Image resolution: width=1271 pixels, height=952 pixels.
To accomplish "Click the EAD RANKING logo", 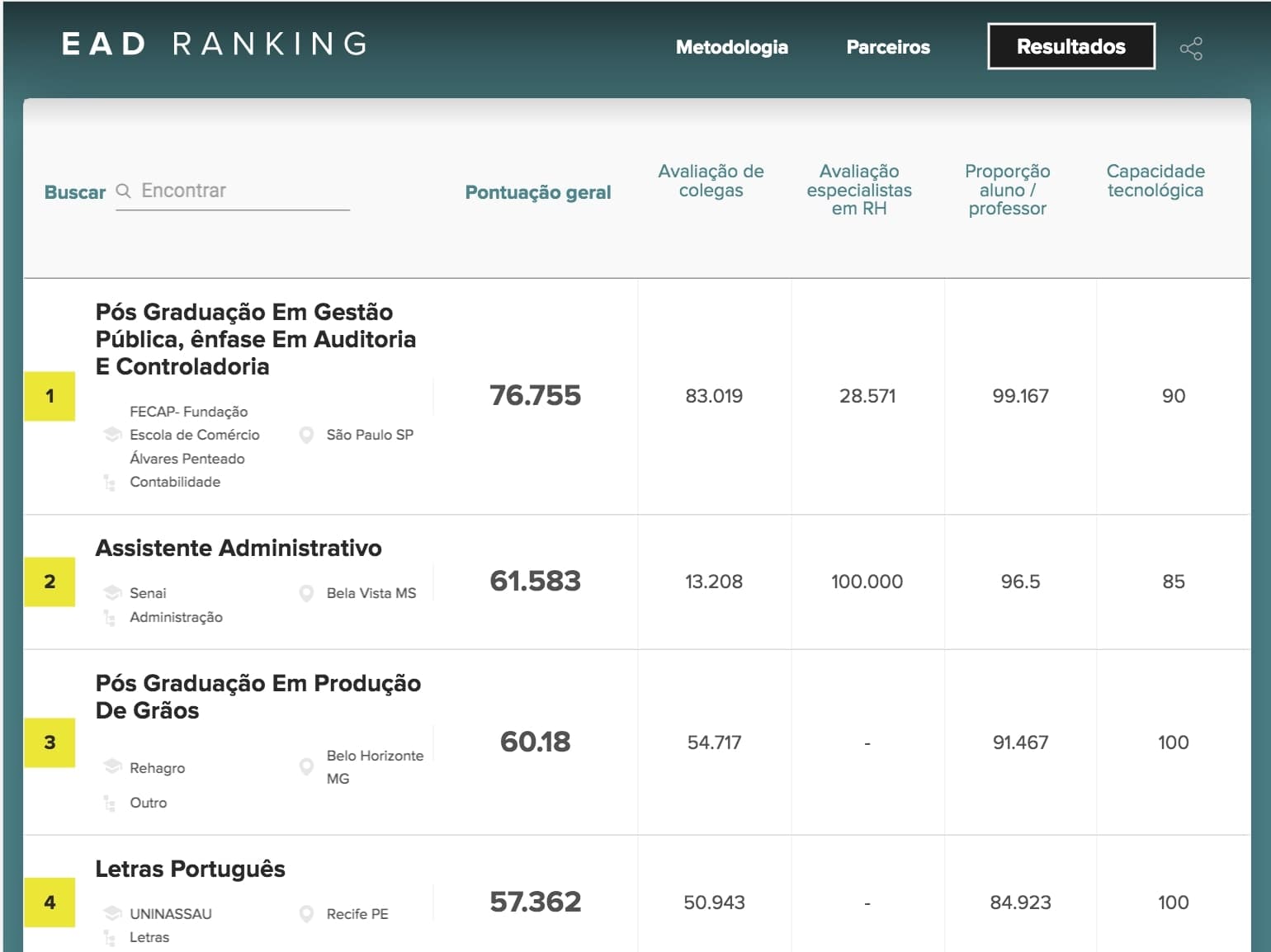I will [212, 45].
